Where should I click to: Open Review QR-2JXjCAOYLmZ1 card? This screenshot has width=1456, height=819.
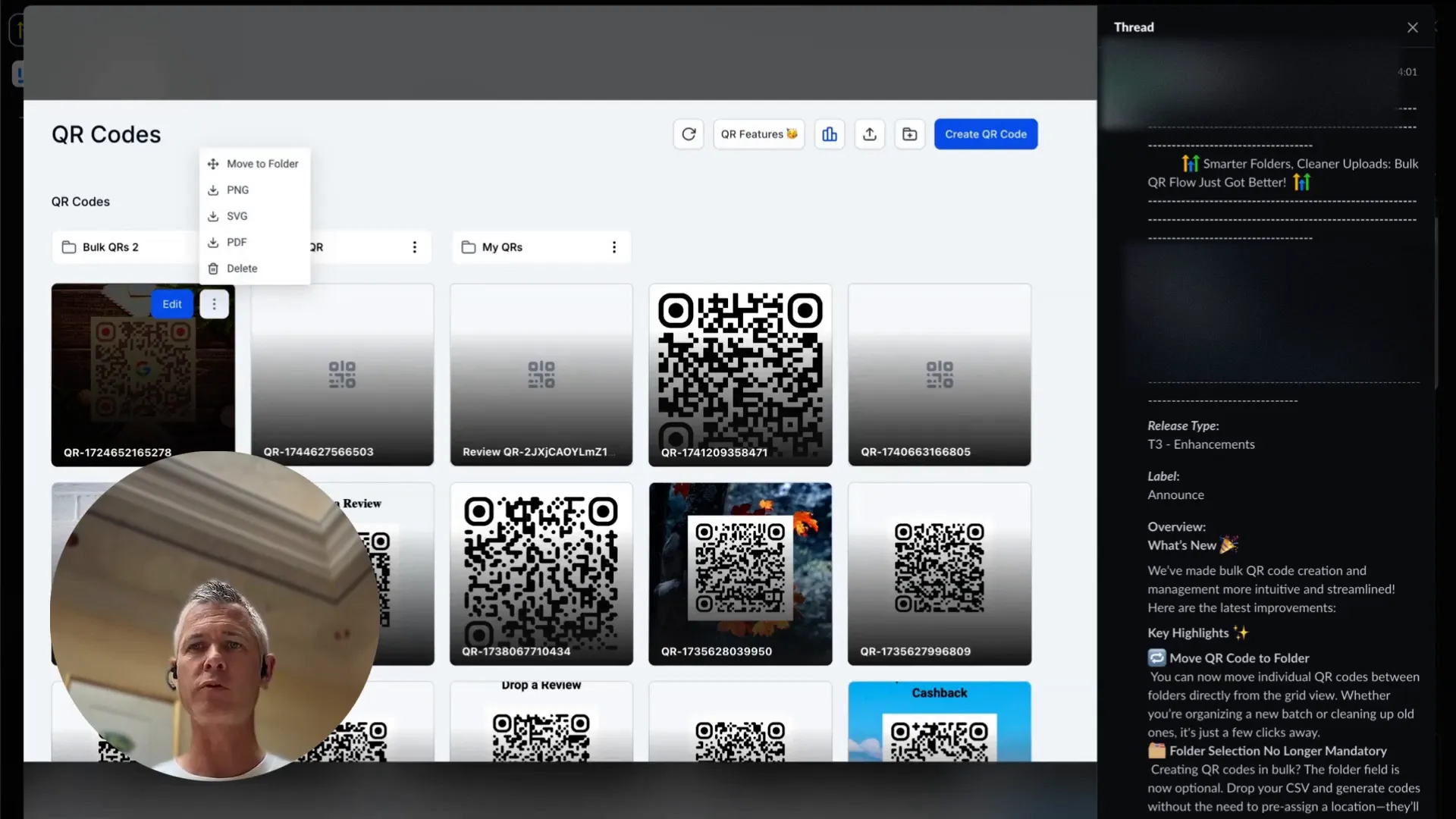(541, 375)
